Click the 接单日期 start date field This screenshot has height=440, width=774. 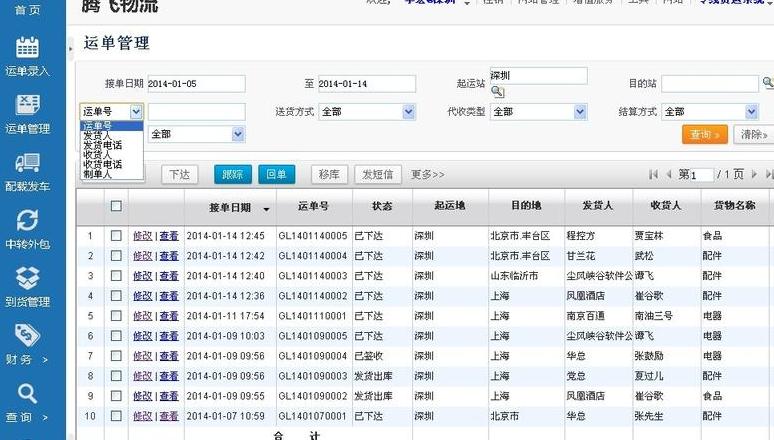coord(196,84)
